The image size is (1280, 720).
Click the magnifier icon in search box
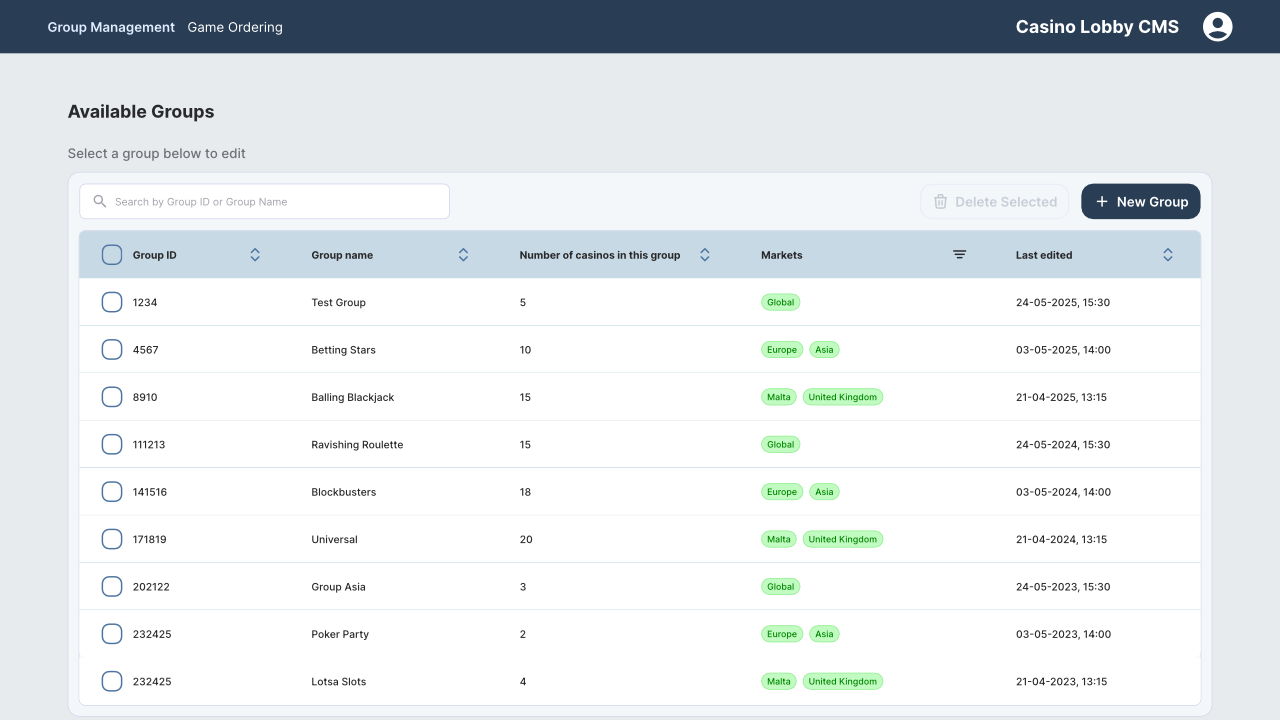pyautogui.click(x=99, y=201)
